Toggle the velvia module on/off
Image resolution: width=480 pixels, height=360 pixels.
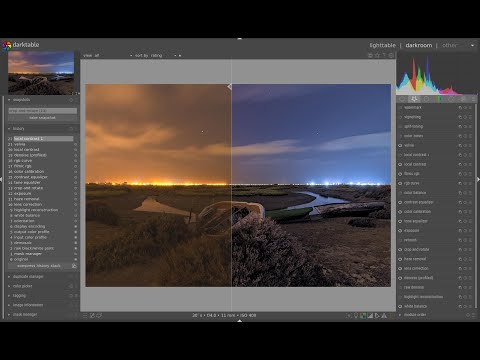(400, 146)
